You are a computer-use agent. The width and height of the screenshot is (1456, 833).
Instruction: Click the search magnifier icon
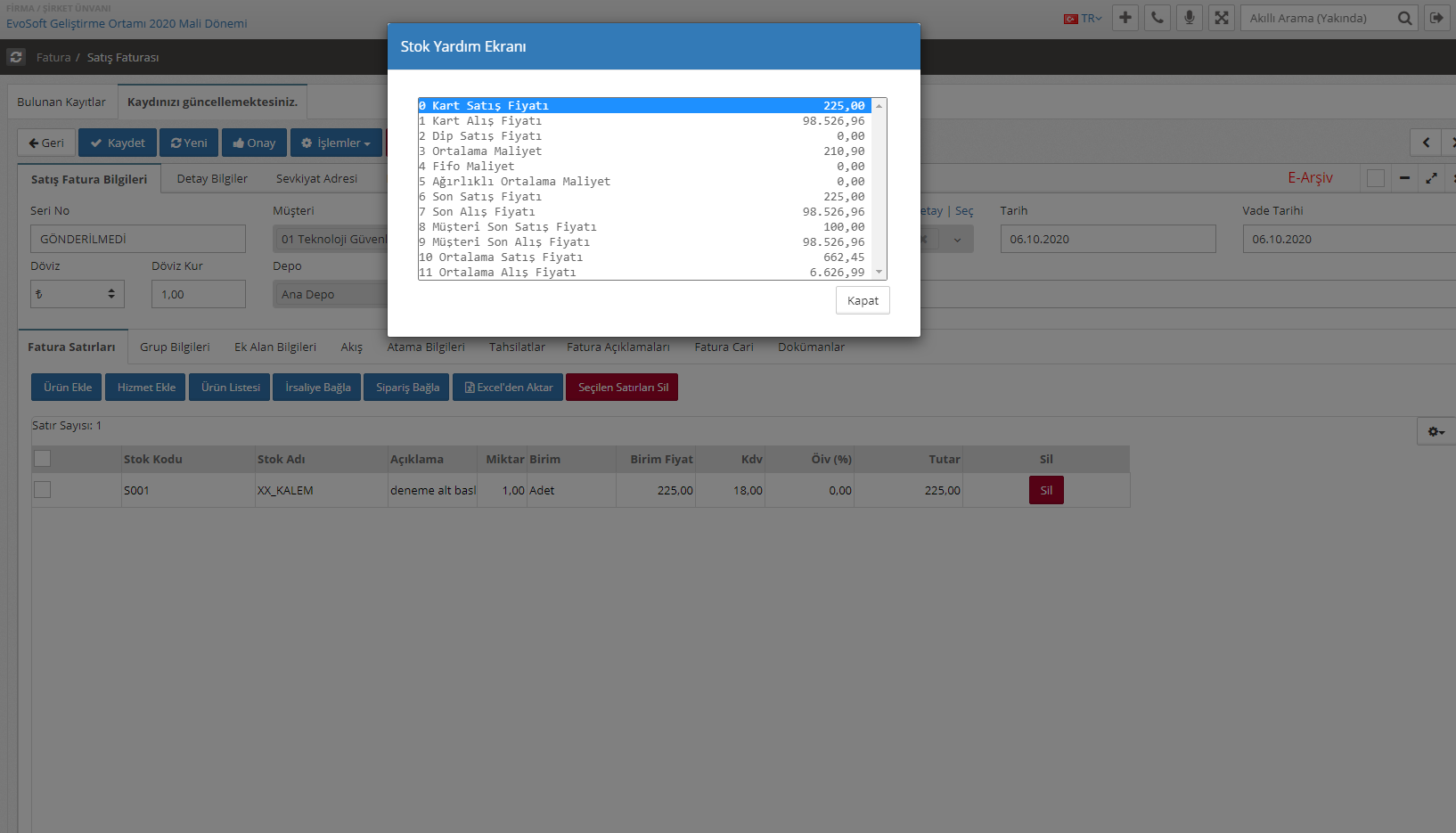[1404, 18]
